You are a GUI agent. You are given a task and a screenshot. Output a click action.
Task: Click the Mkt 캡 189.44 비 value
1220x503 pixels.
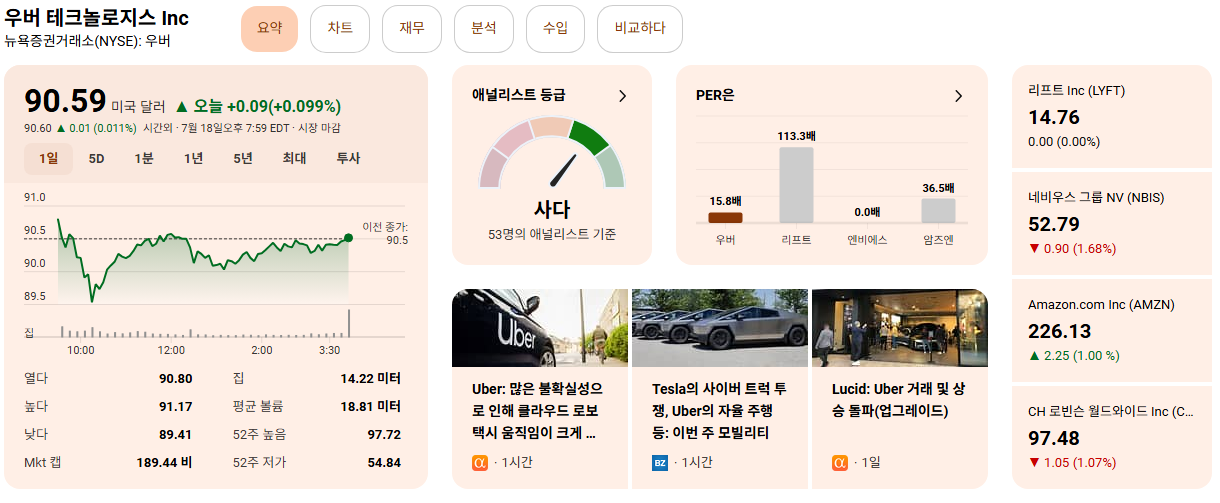[164, 462]
